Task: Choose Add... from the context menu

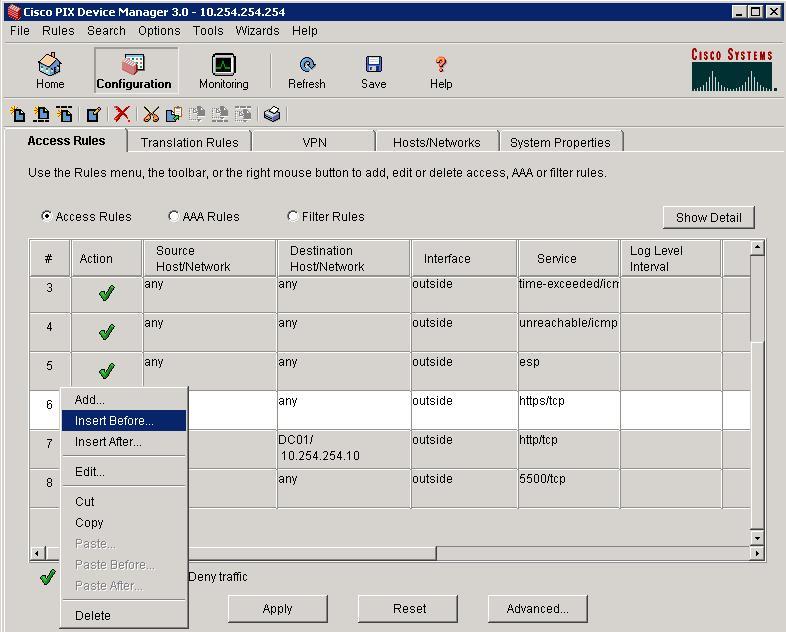Action: 124,400
